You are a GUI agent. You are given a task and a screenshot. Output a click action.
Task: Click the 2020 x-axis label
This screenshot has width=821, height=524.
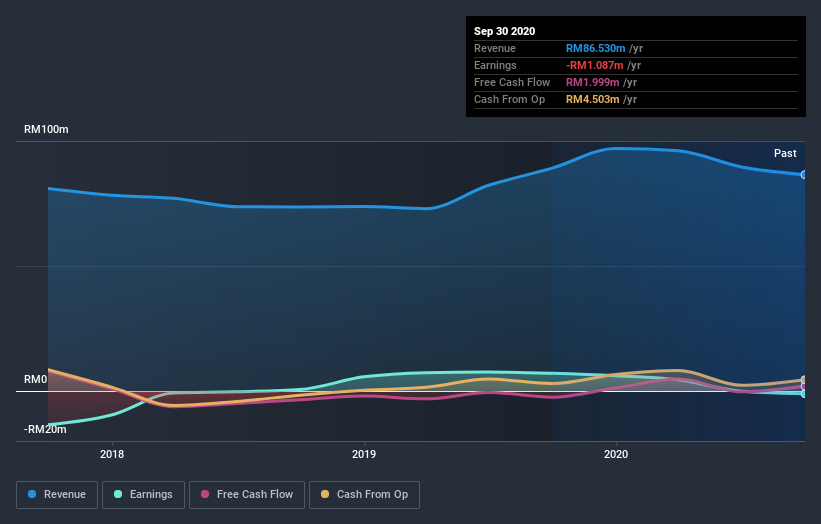point(616,454)
